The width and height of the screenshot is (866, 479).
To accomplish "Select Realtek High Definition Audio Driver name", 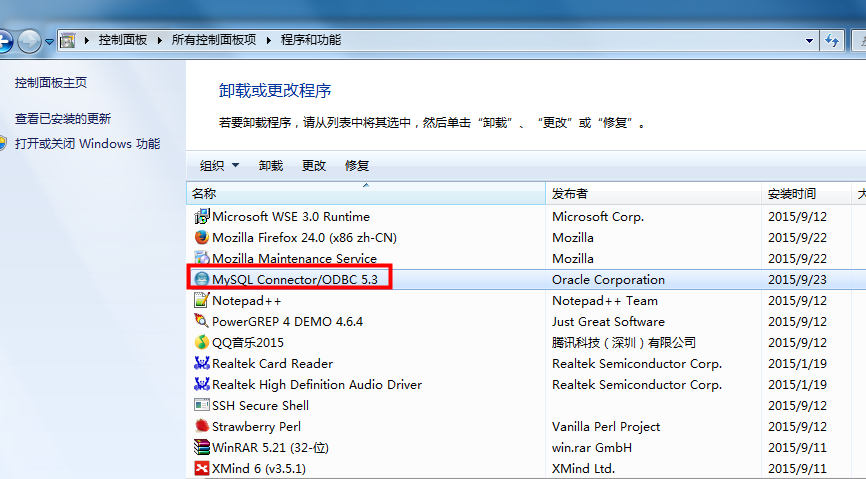I will click(317, 385).
